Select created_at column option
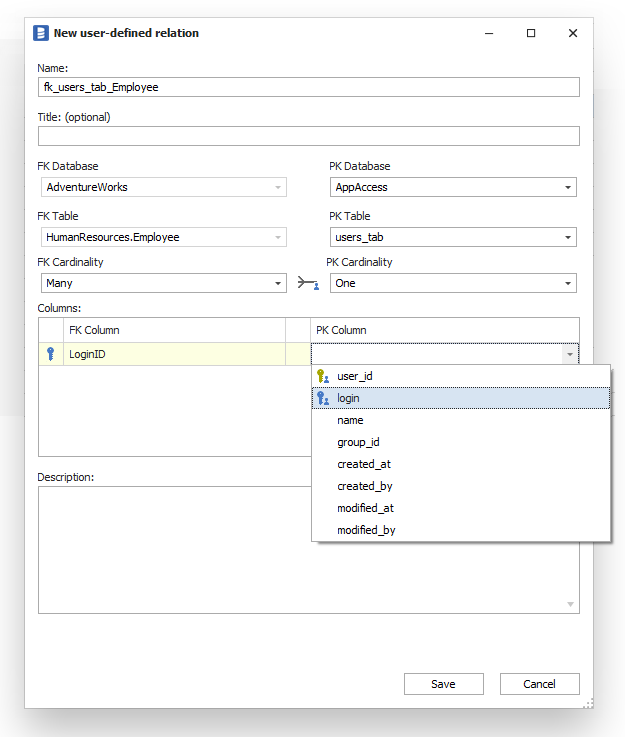The image size is (625, 737). click(x=363, y=464)
